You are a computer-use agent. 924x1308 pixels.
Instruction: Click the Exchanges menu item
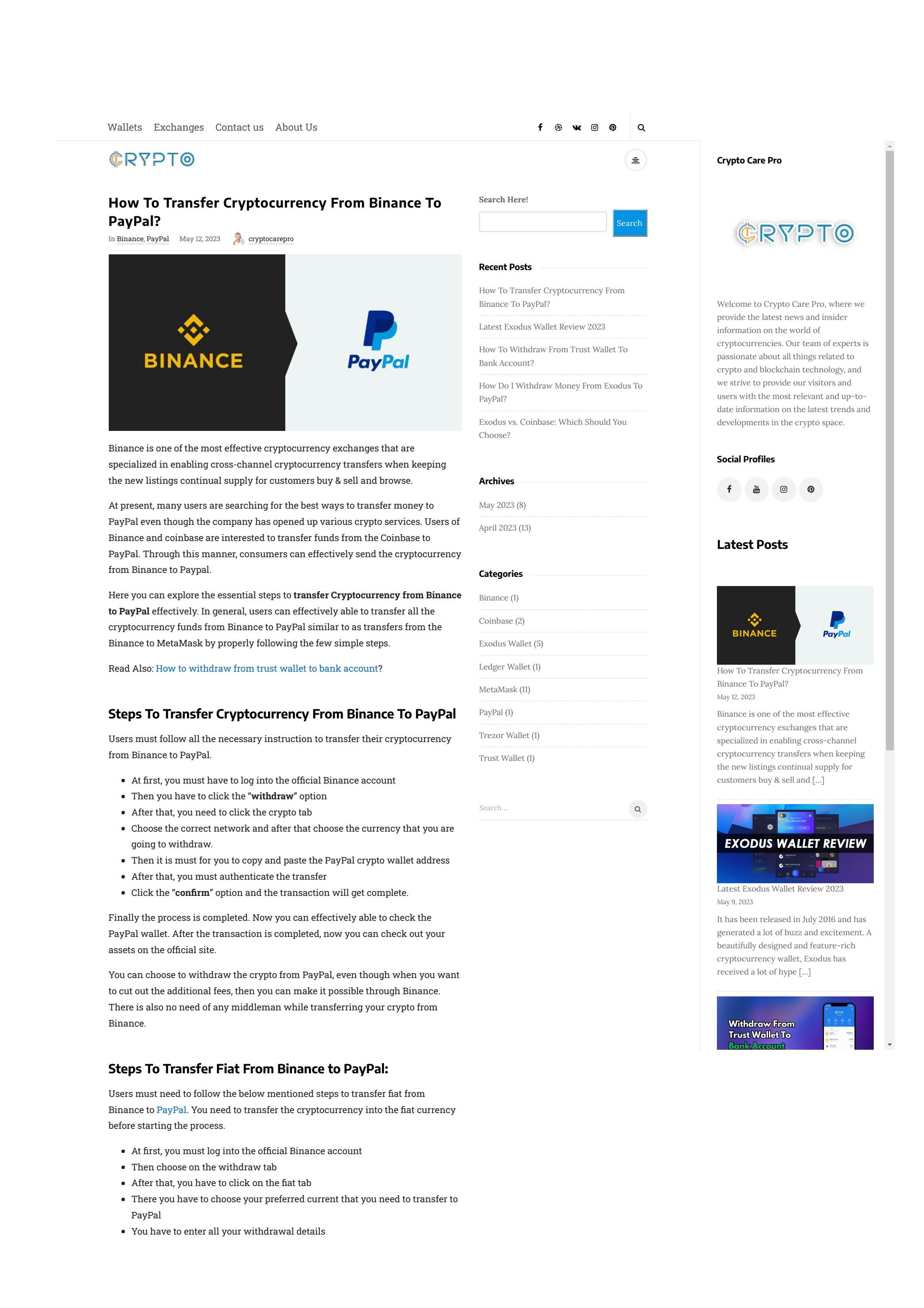point(178,127)
